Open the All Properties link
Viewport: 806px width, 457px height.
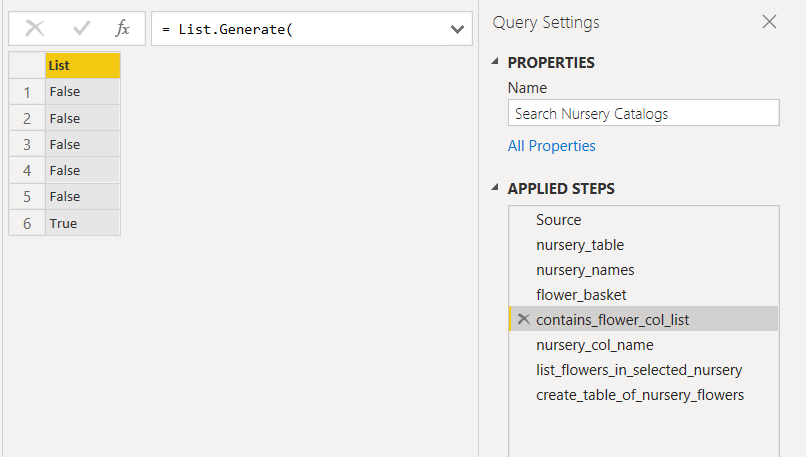coord(552,146)
